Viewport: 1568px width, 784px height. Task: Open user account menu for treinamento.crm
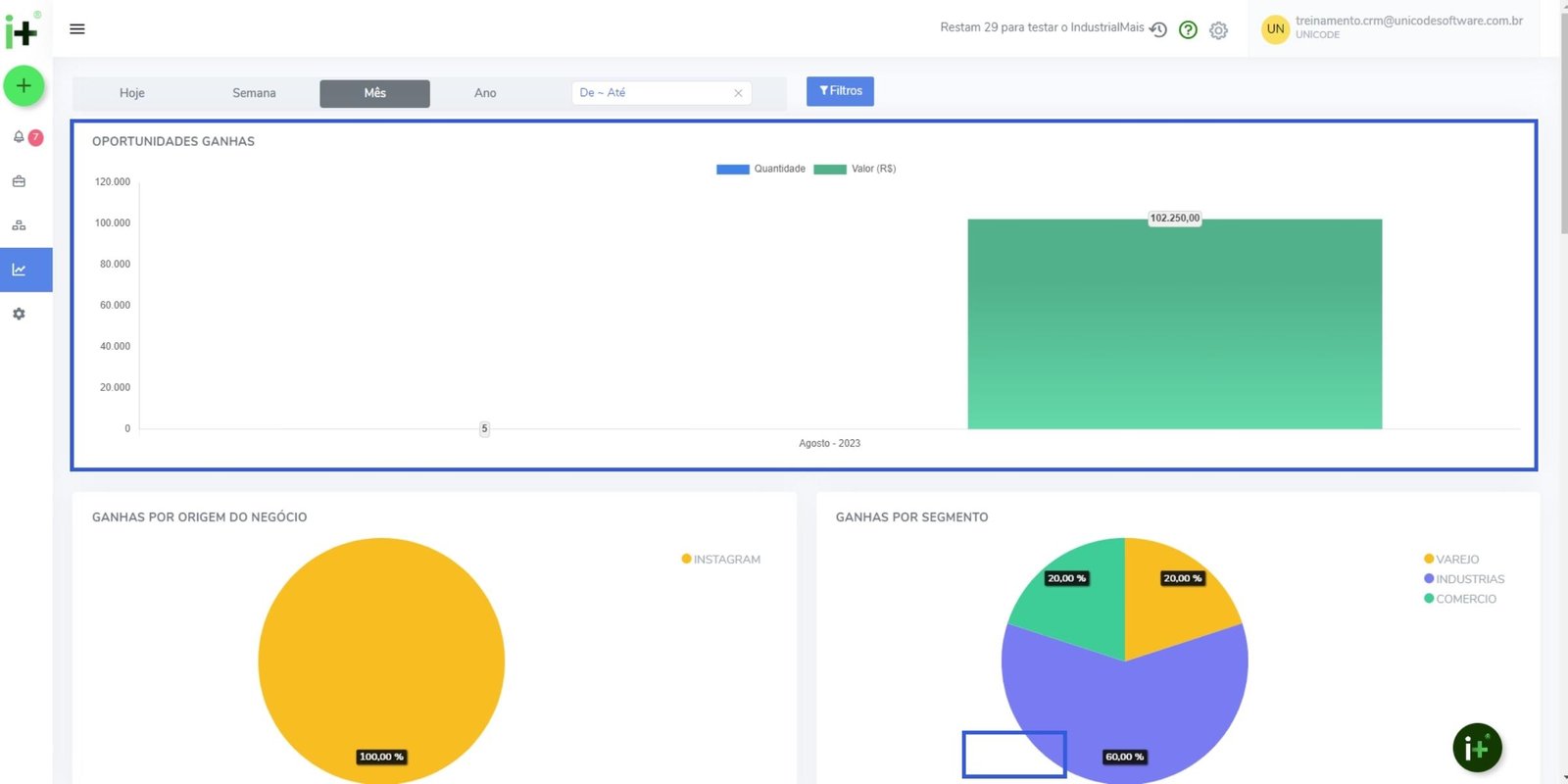1392,27
